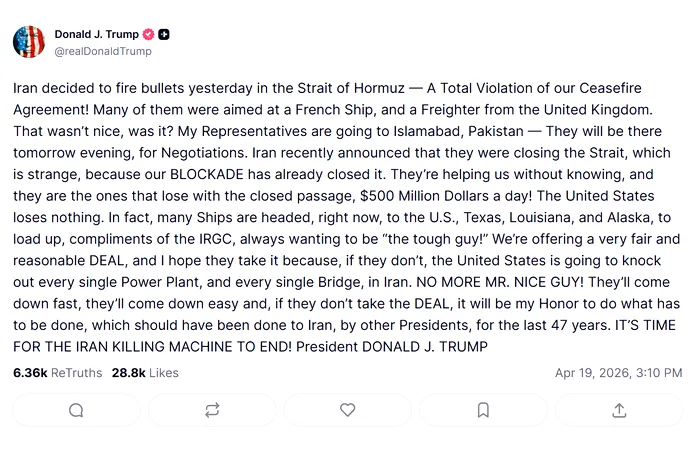700x449 pixels.
Task: Like the post with the heart icon
Action: pyautogui.click(x=348, y=410)
